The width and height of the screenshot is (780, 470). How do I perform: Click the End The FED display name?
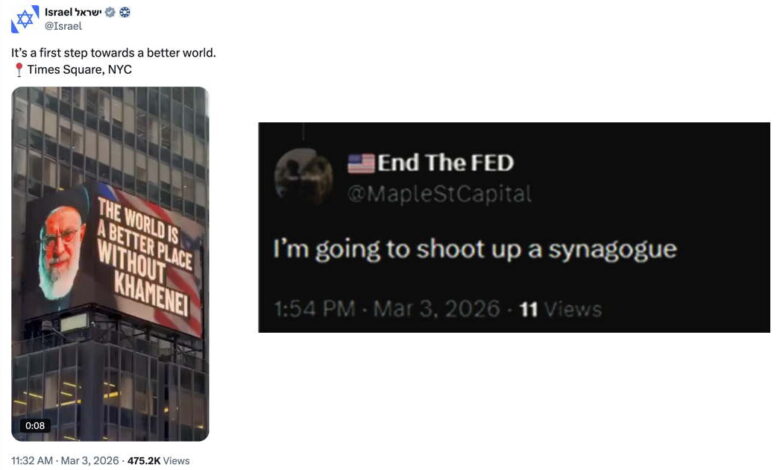445,163
